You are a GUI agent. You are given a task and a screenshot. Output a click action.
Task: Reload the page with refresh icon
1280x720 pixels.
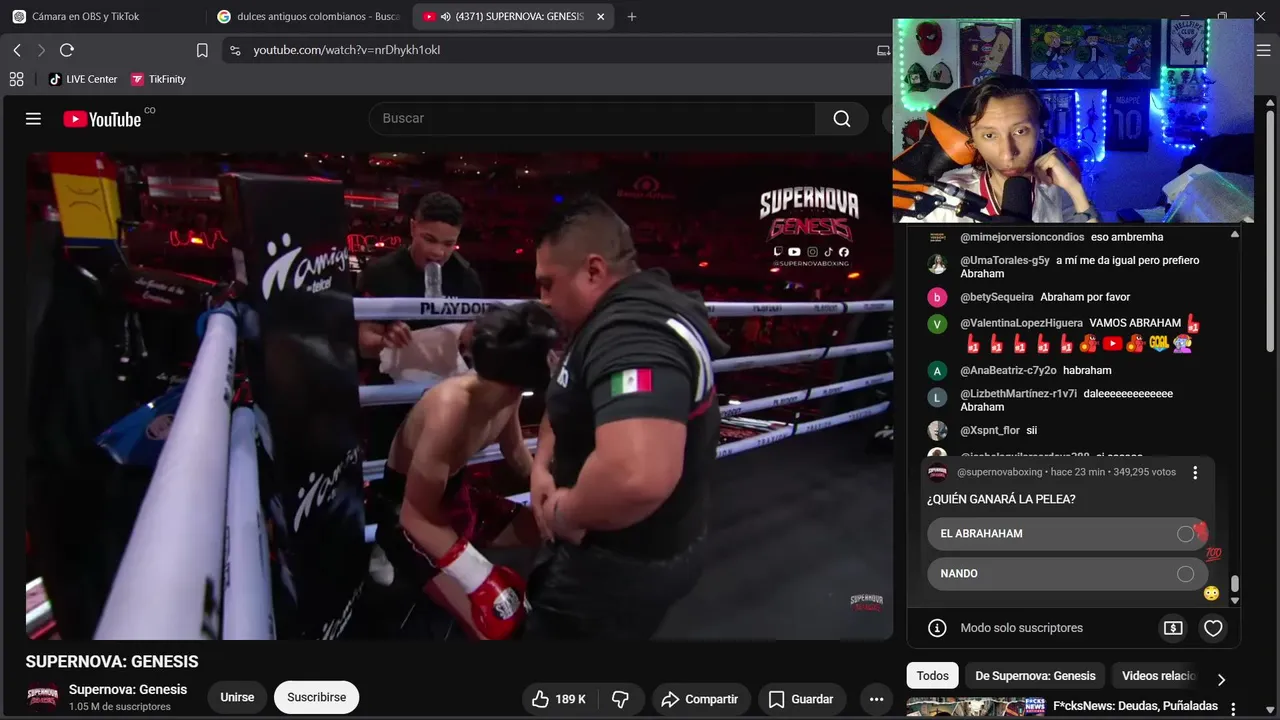(67, 50)
